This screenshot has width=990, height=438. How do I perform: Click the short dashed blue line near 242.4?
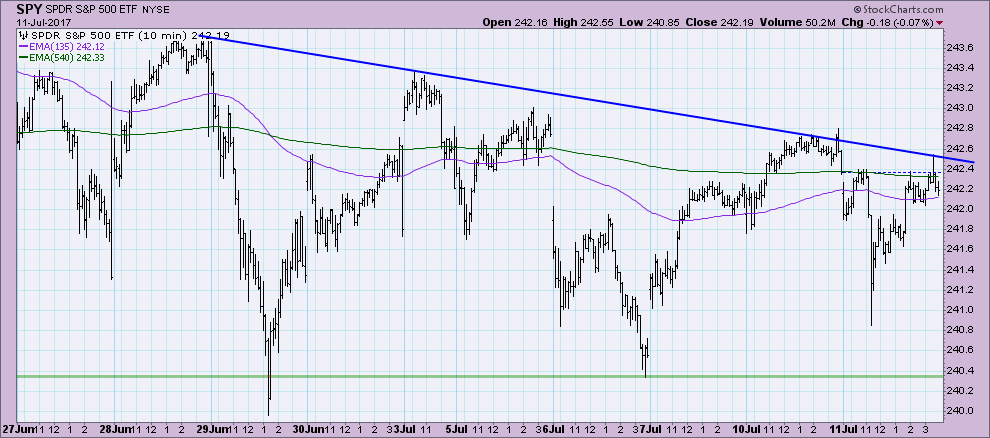click(x=893, y=172)
